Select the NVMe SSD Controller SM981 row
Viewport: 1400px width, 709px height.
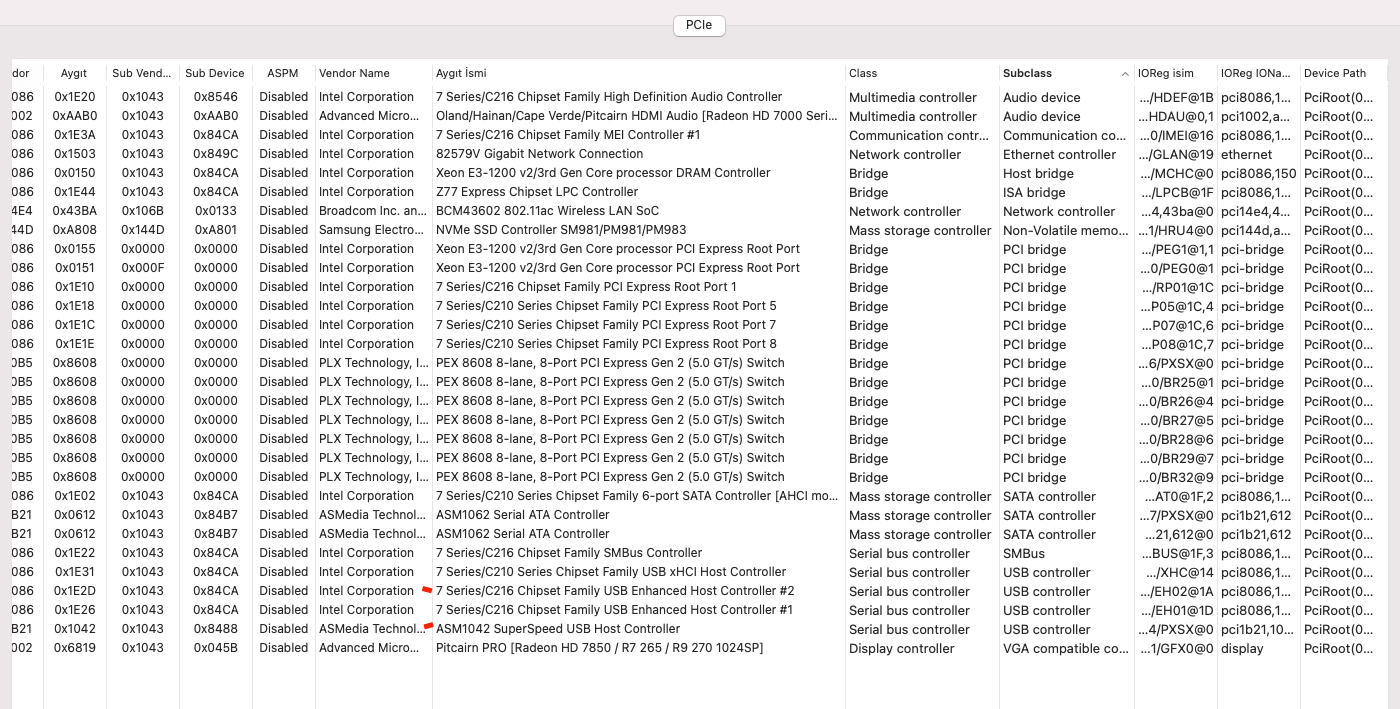pyautogui.click(x=561, y=230)
